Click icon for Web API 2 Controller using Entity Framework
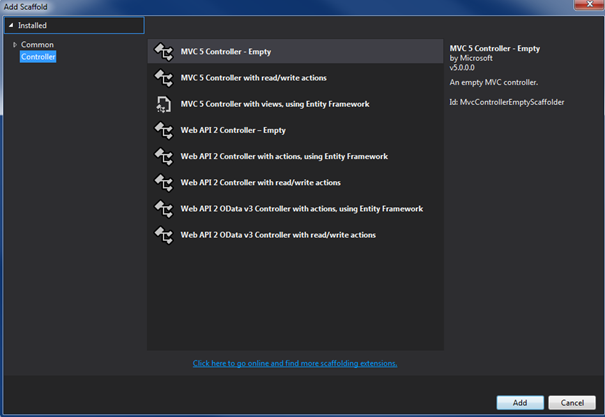This screenshot has width=605, height=417. point(163,156)
